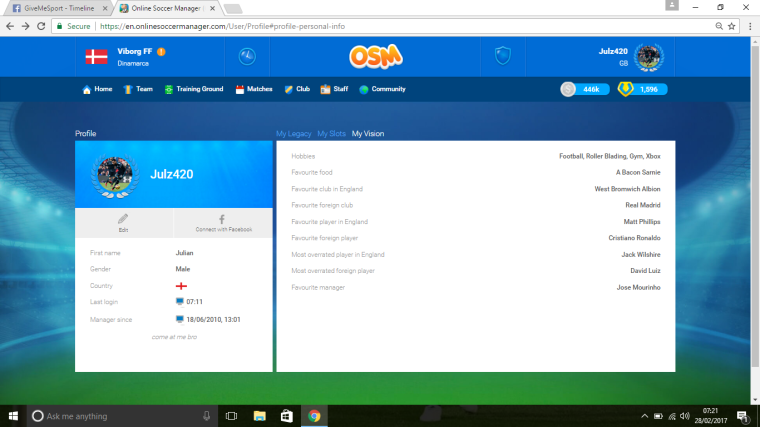Image resolution: width=760 pixels, height=427 pixels.
Task: Click the 446k club funds balance
Action: (591, 89)
